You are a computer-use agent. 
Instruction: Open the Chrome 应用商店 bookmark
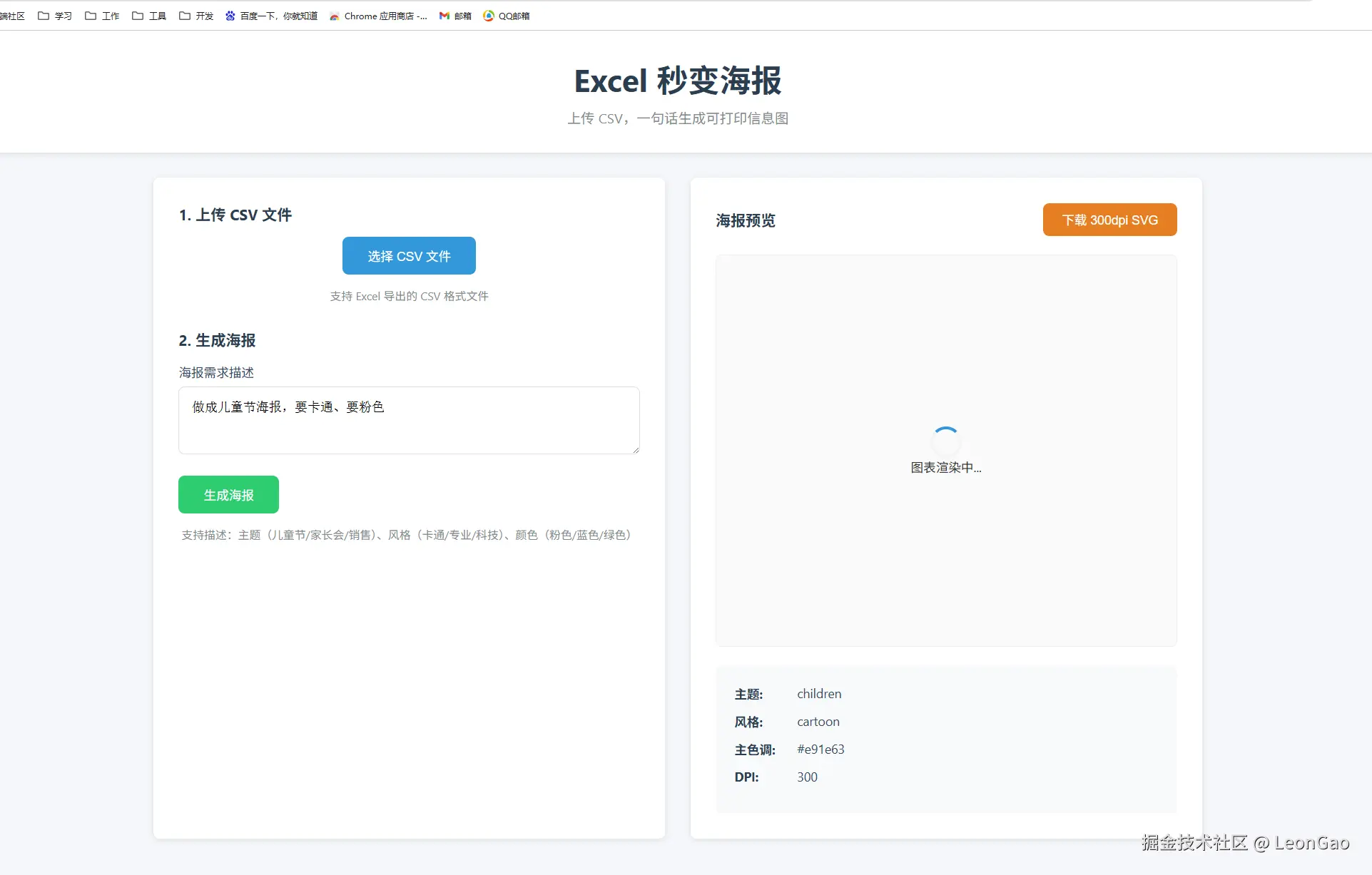[x=378, y=16]
